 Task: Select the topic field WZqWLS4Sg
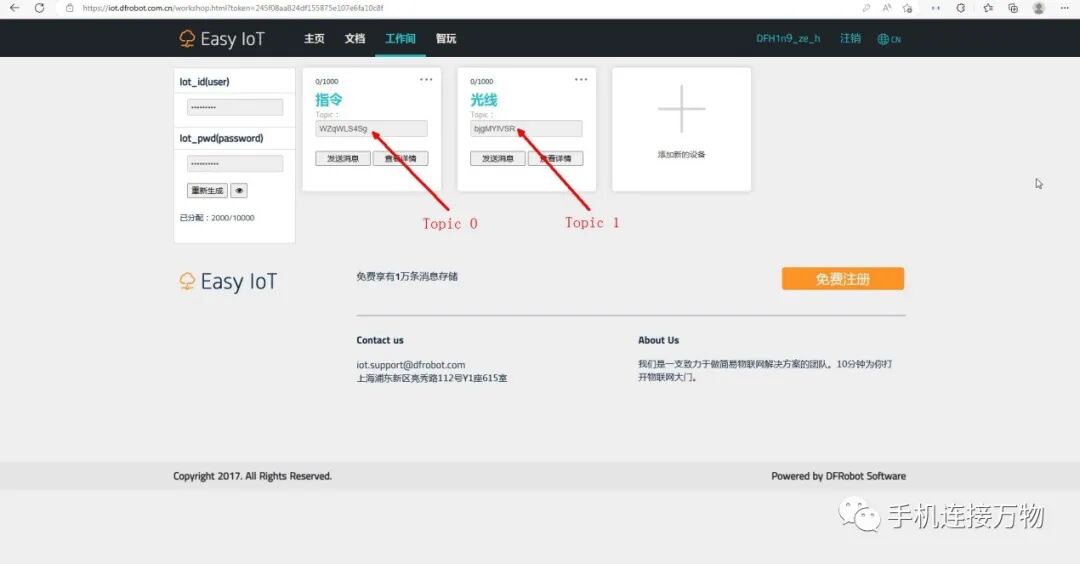point(371,129)
